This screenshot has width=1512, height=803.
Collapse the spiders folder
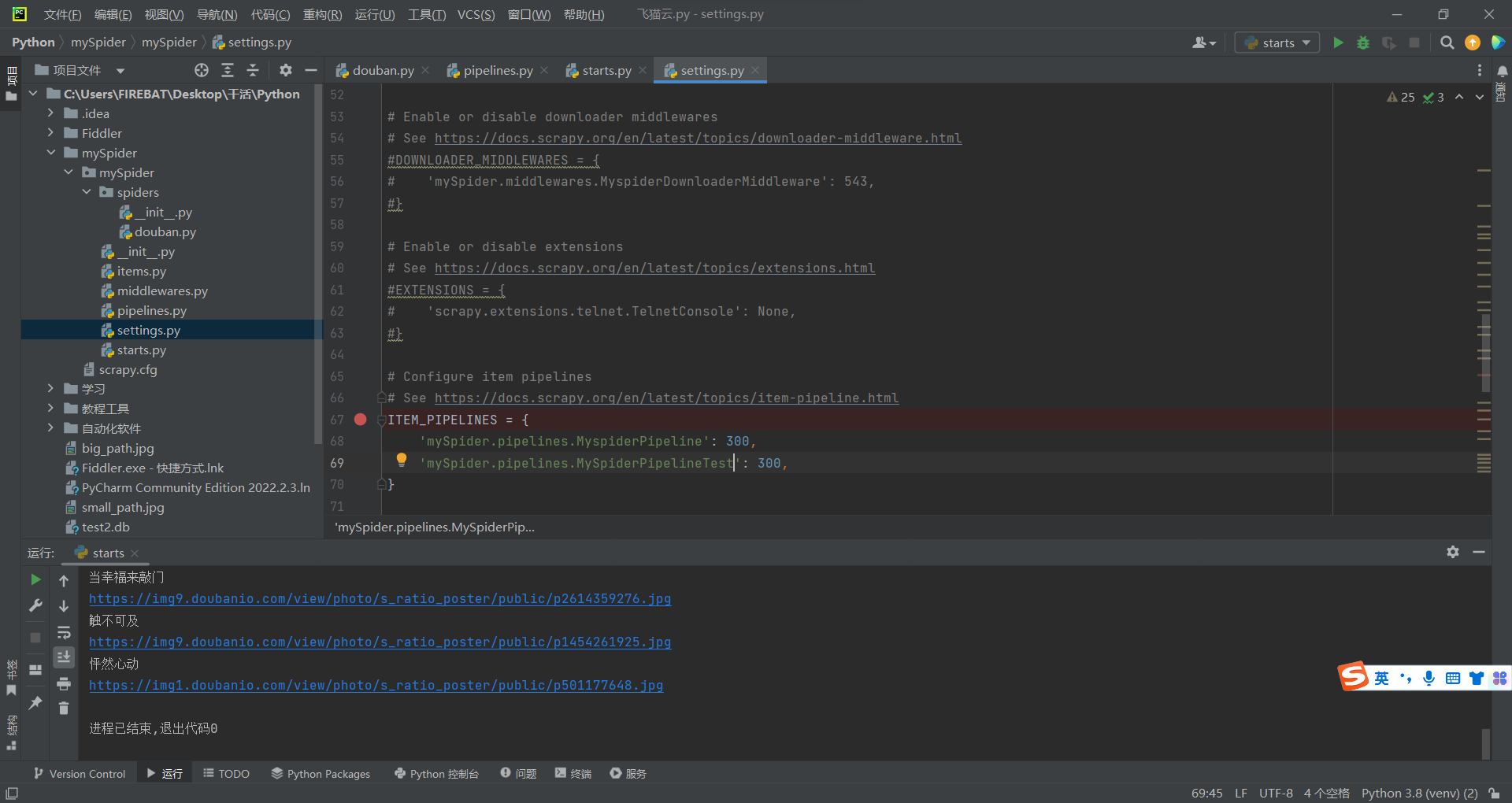(x=87, y=192)
